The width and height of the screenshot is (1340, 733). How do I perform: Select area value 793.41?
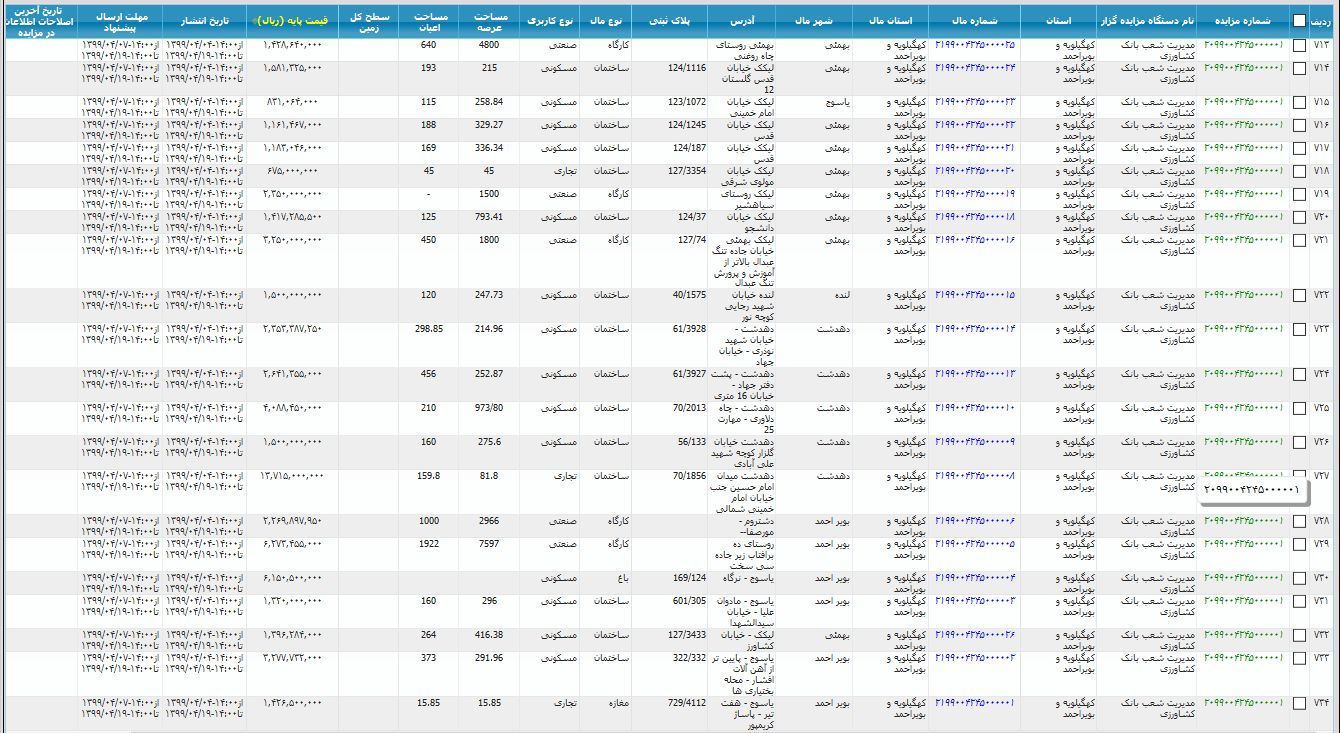click(x=489, y=216)
